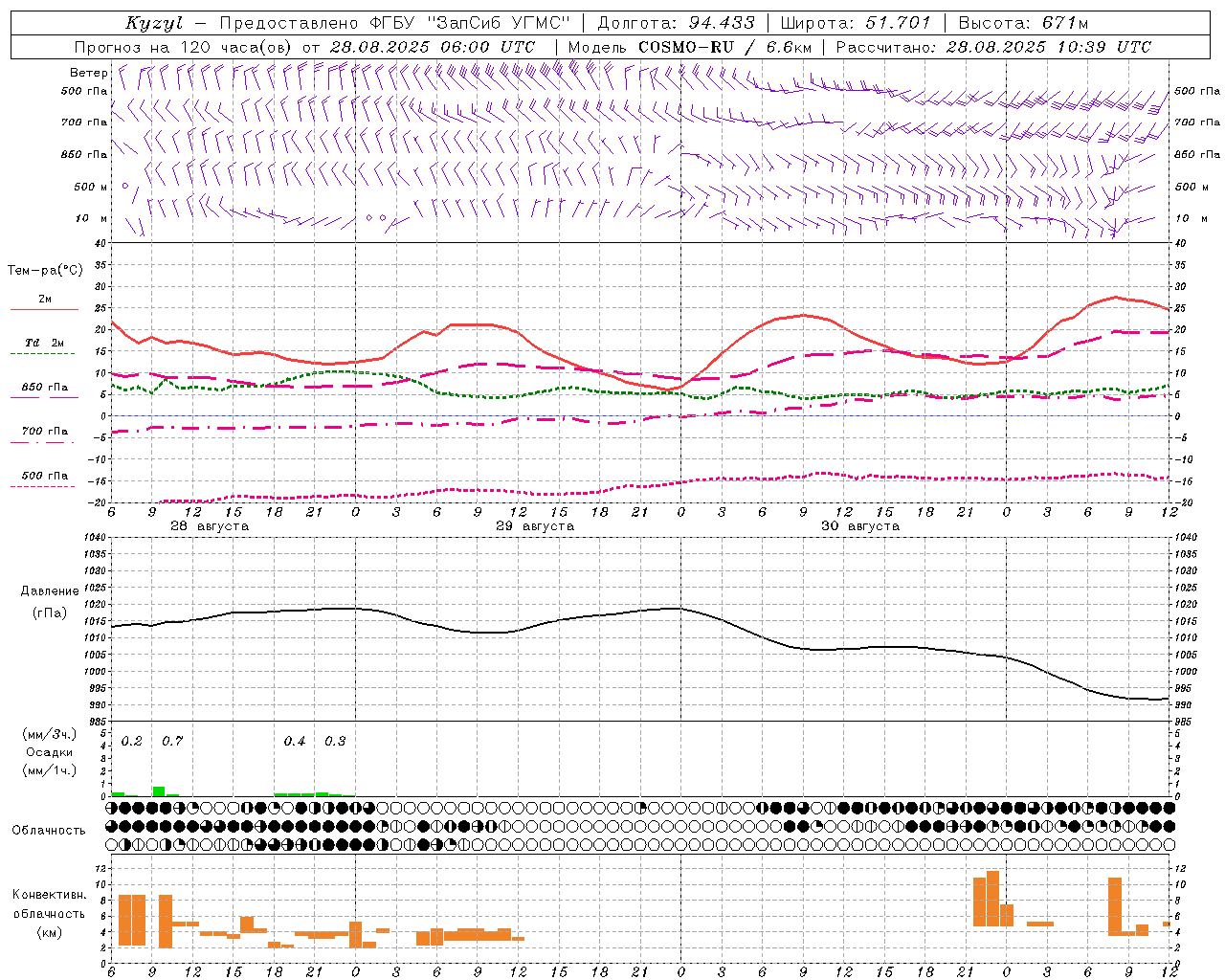This screenshot has height=980, width=1225.
Task: Select the "Широта: 51.701" latitude value
Action: pyautogui.click(x=856, y=23)
